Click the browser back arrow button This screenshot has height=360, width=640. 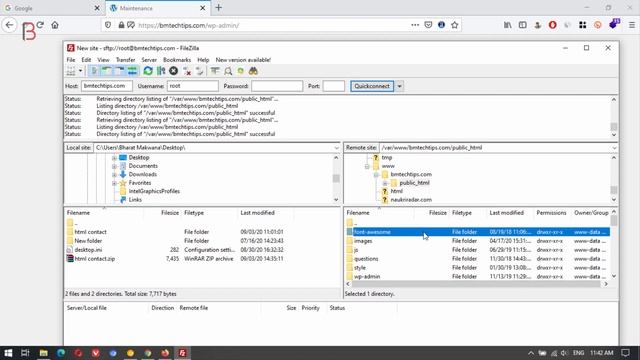coord(9,25)
